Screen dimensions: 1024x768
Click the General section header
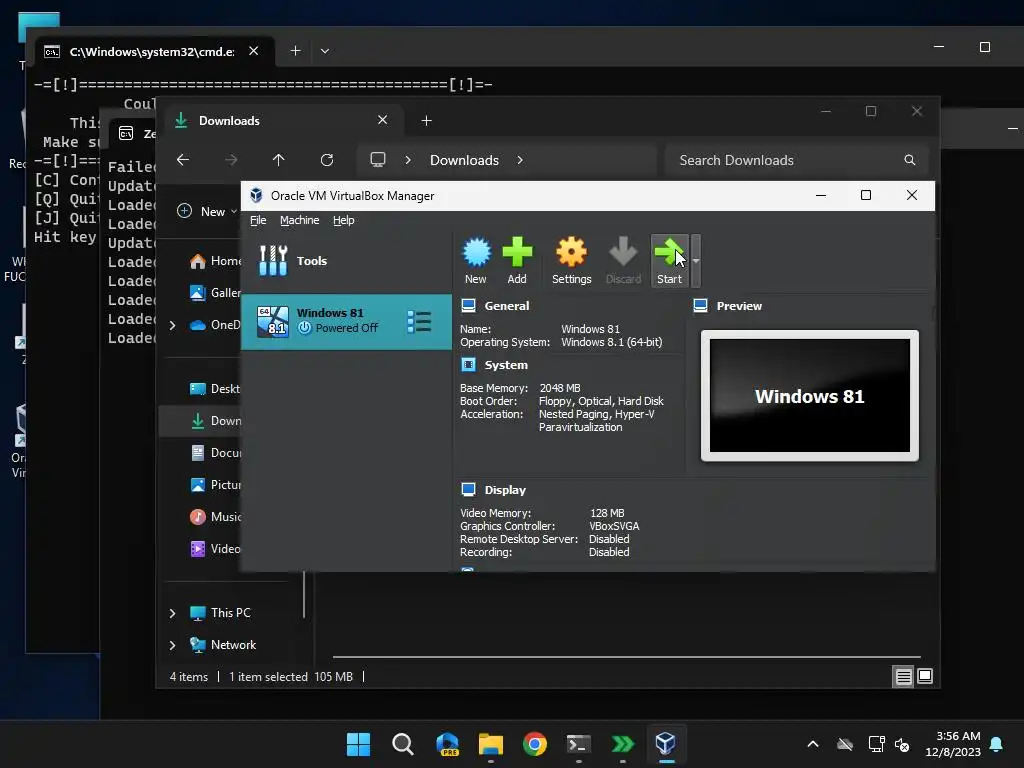(x=506, y=306)
